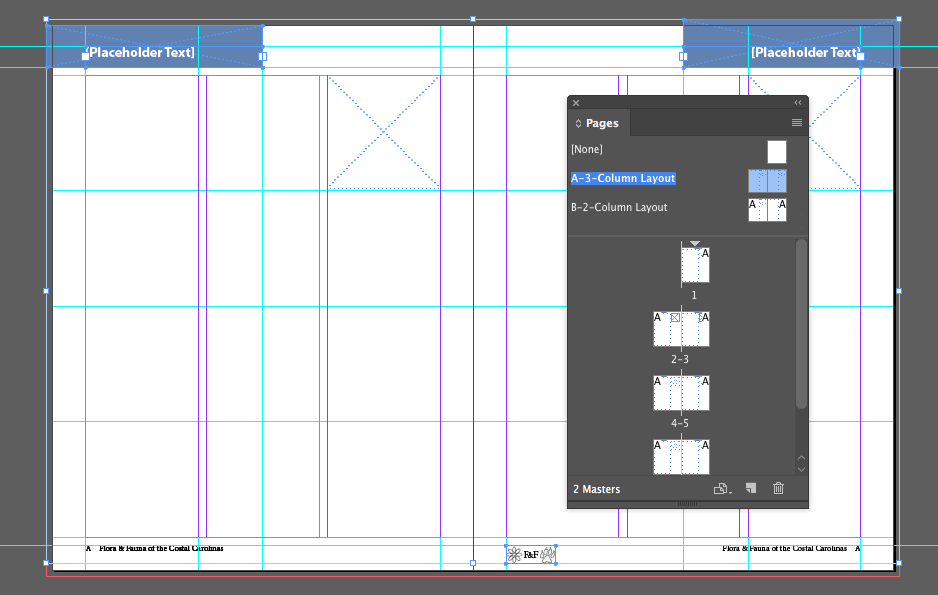Click the Pages panel scroll down arrow

[x=802, y=470]
